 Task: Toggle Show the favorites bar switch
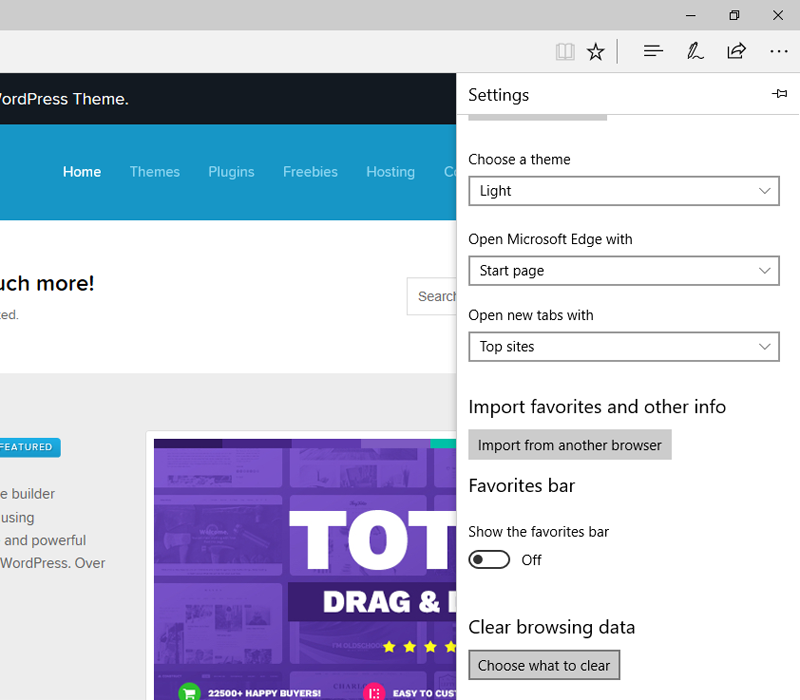pos(489,560)
